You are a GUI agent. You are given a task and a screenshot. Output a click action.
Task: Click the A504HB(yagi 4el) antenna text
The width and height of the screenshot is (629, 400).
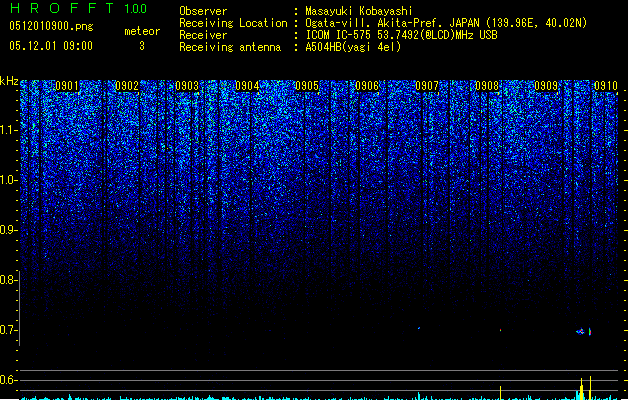point(353,47)
